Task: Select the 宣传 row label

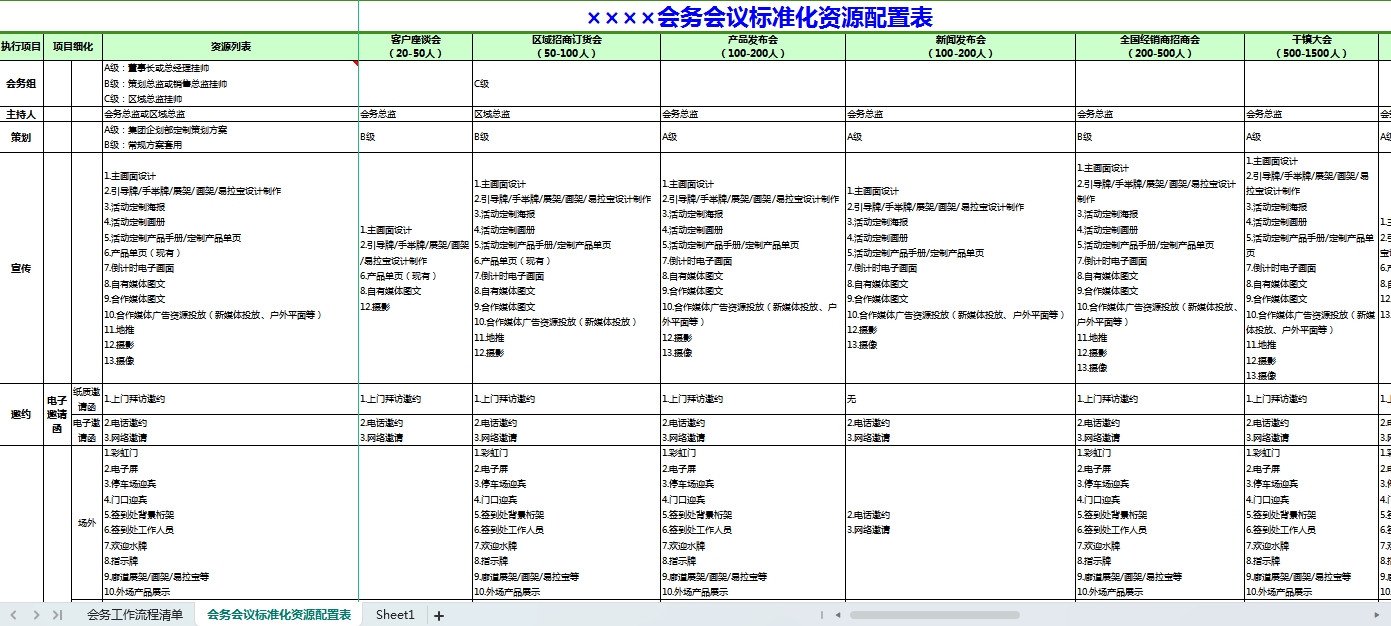Action: pos(21,268)
